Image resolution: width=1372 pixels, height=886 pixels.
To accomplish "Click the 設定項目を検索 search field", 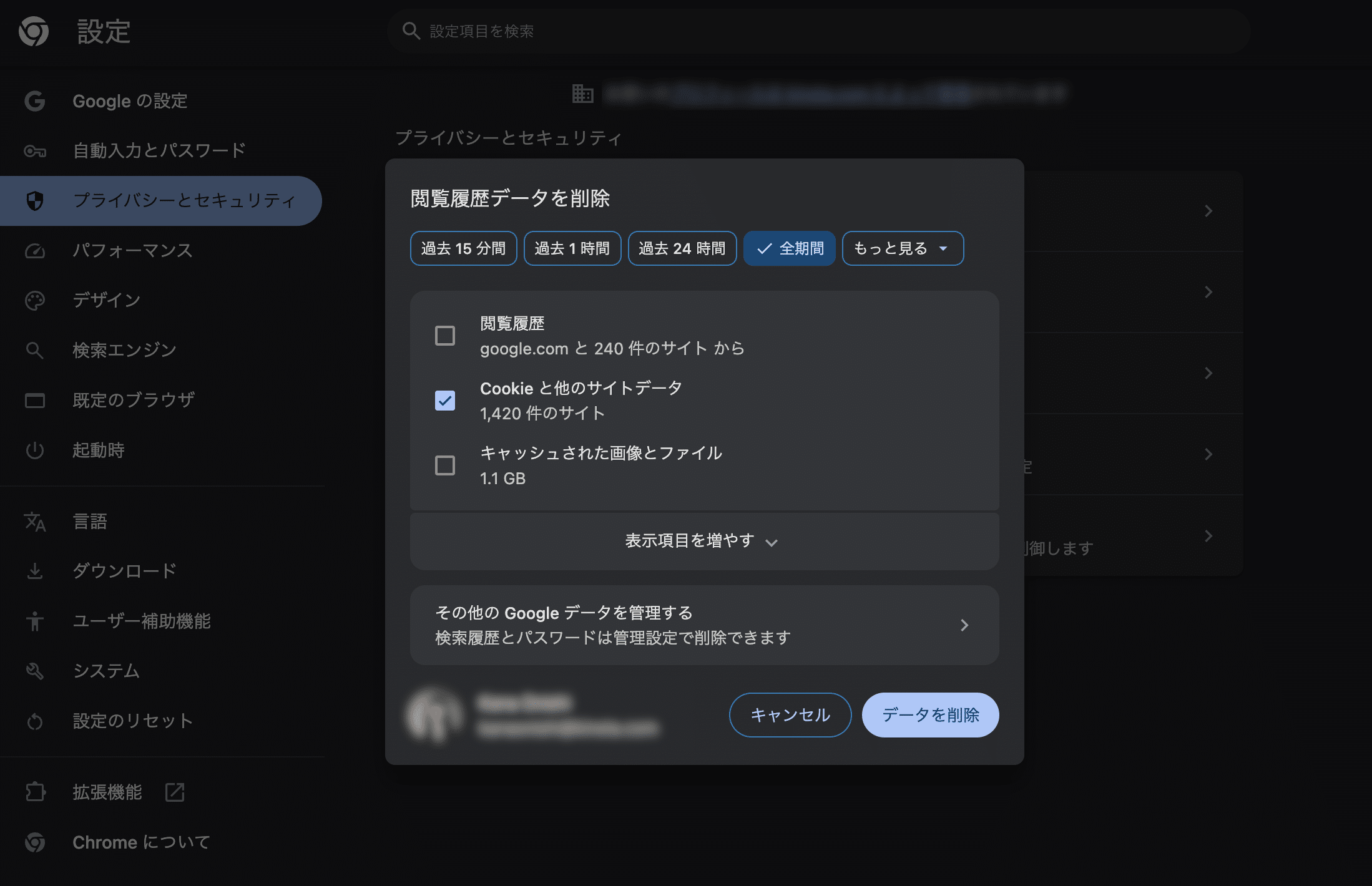I will (x=819, y=31).
